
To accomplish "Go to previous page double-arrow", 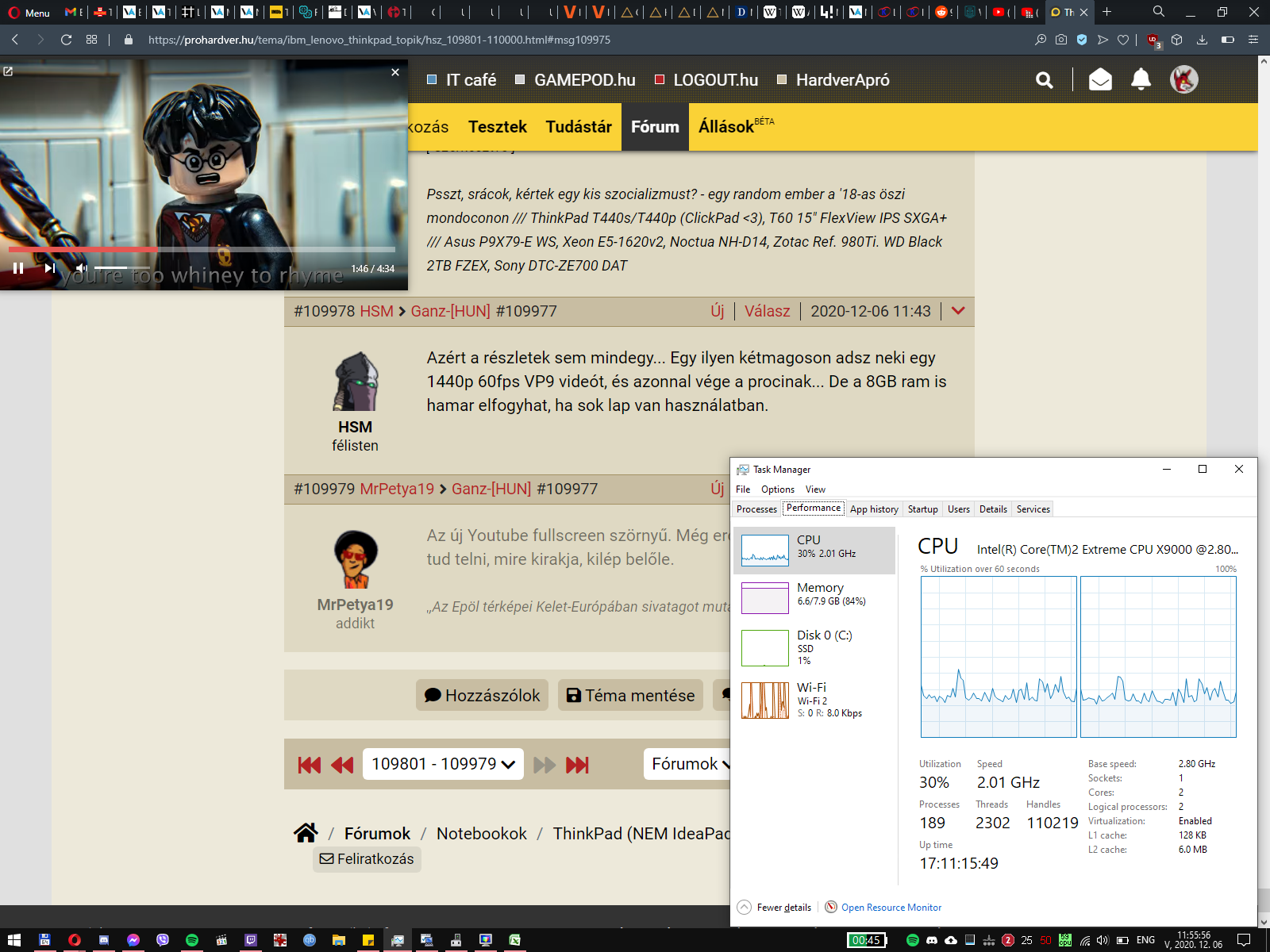I will [342, 765].
